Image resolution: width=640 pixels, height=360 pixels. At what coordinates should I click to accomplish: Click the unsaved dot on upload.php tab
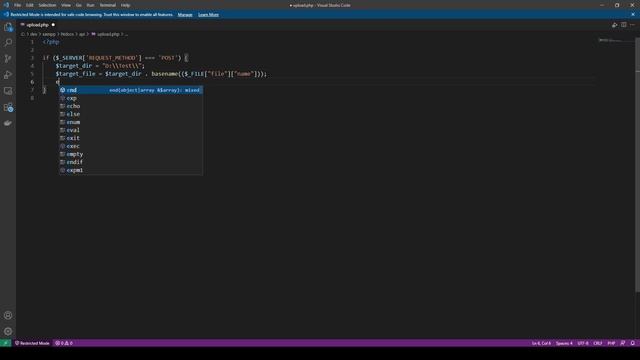[x=53, y=25]
